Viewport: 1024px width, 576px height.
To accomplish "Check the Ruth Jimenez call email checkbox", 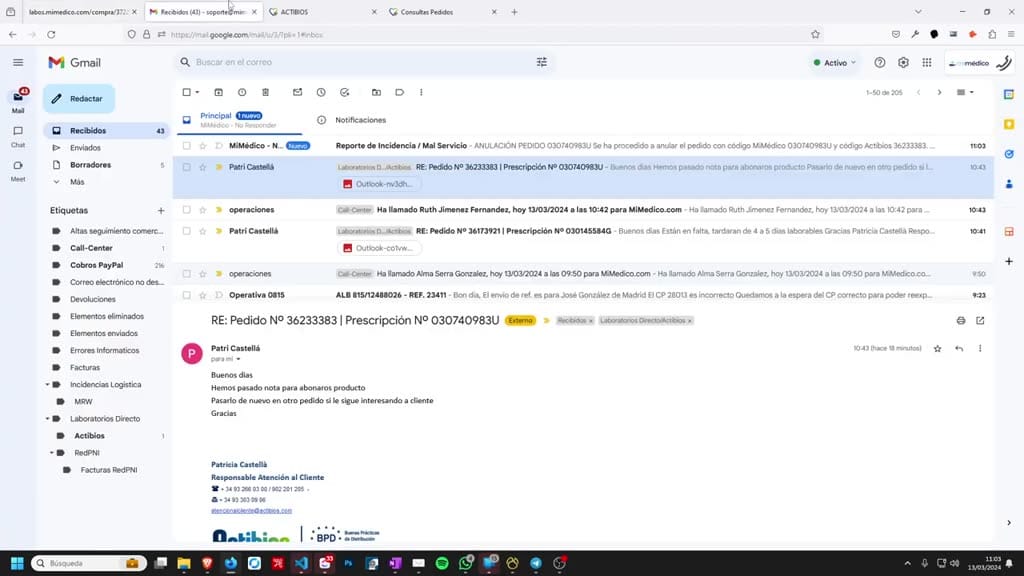I will click(187, 210).
